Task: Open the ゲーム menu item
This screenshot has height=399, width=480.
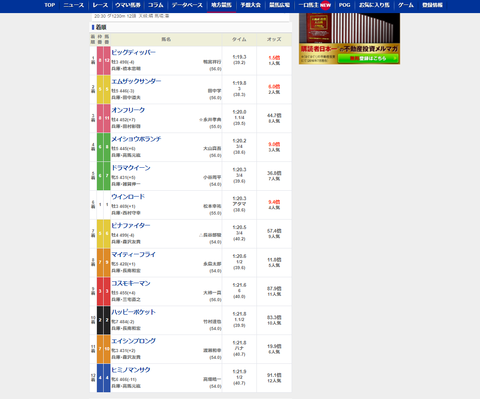Action: tap(406, 5)
